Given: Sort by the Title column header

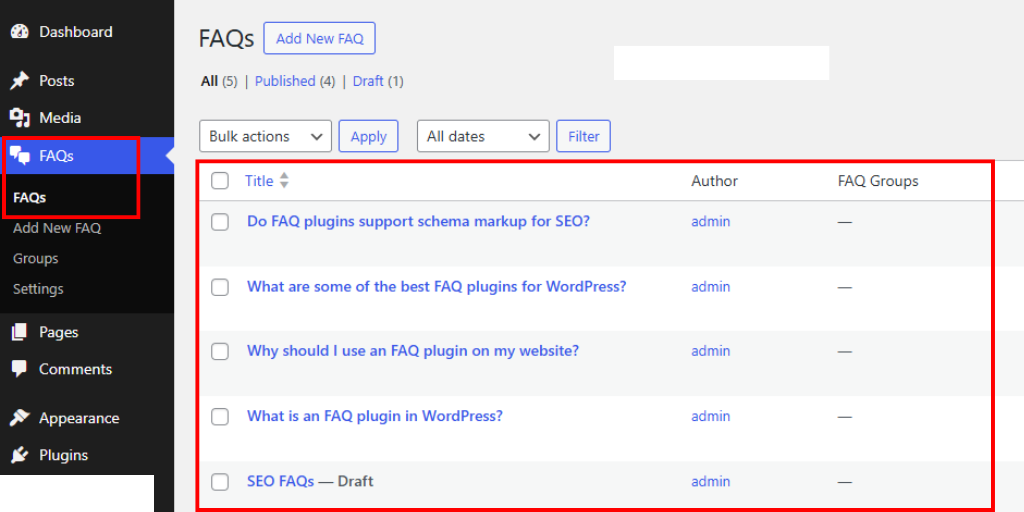Looking at the screenshot, I should click(x=259, y=181).
